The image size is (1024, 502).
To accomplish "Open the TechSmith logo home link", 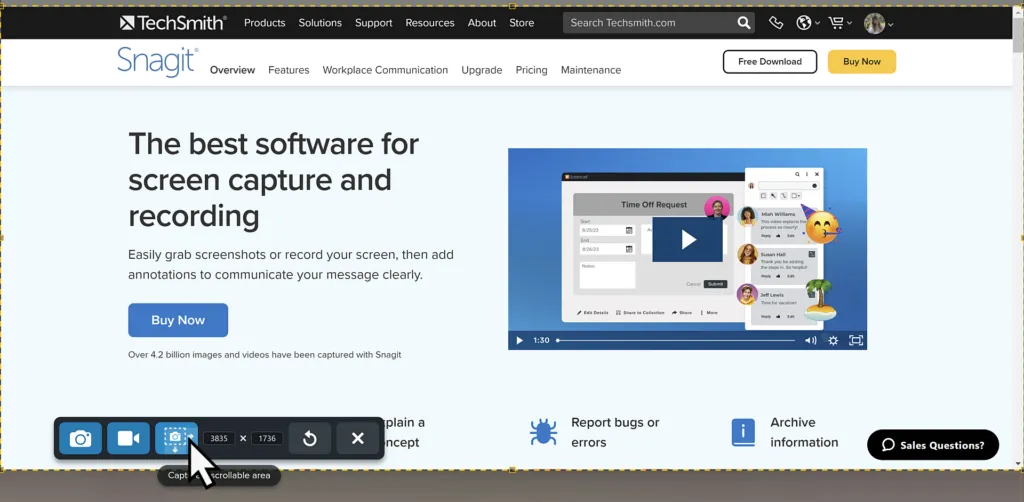I will click(x=173, y=23).
